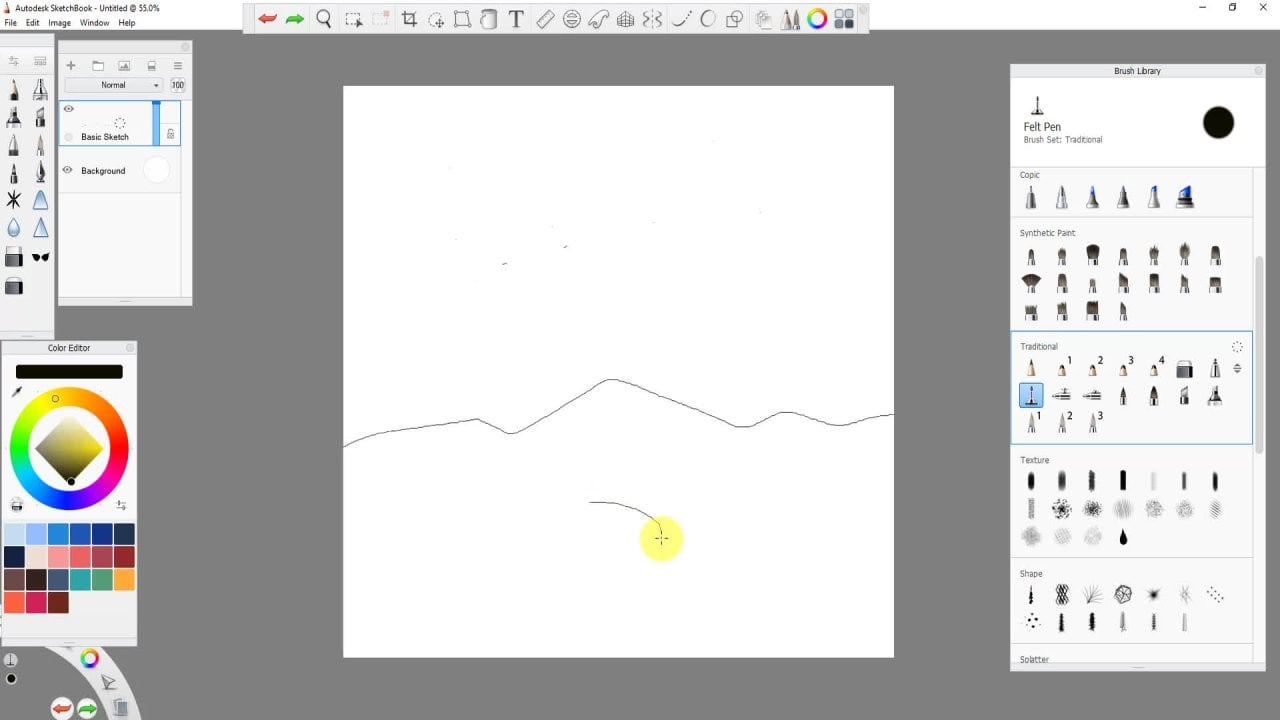This screenshot has width=1280, height=720.
Task: Click the layer opacity value field
Action: pos(177,85)
